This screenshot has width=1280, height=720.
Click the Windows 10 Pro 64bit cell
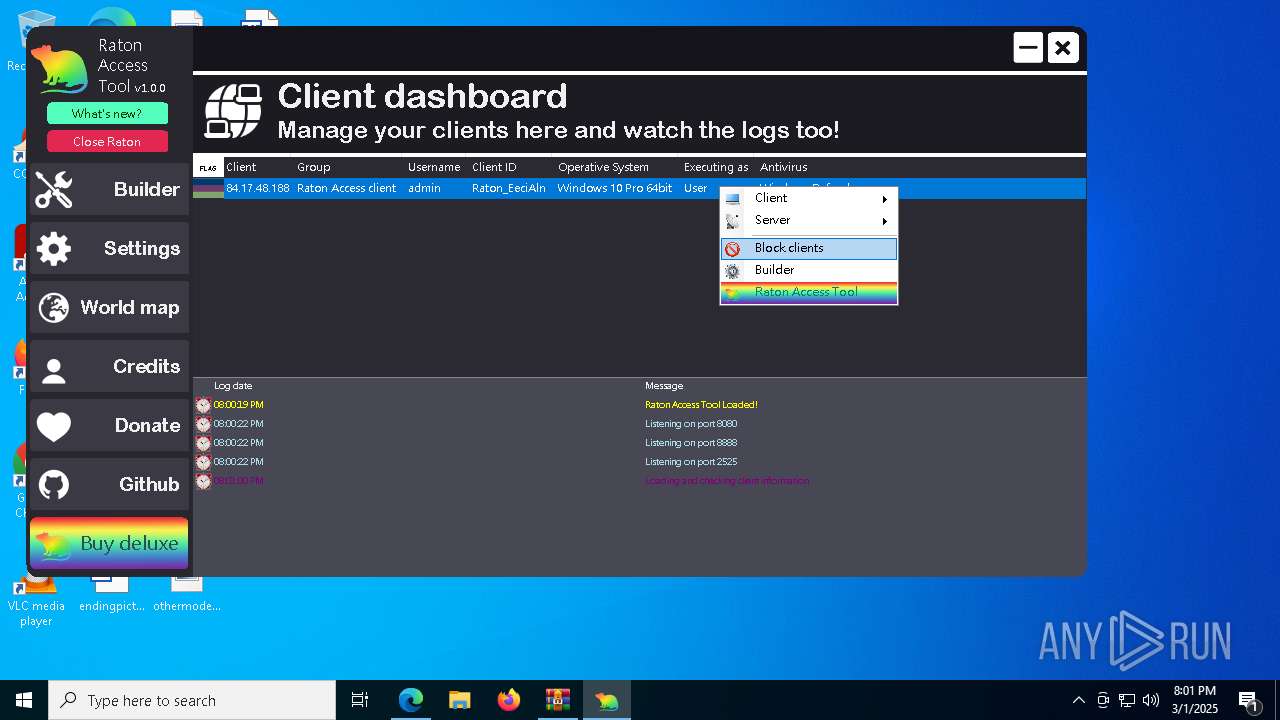point(615,188)
